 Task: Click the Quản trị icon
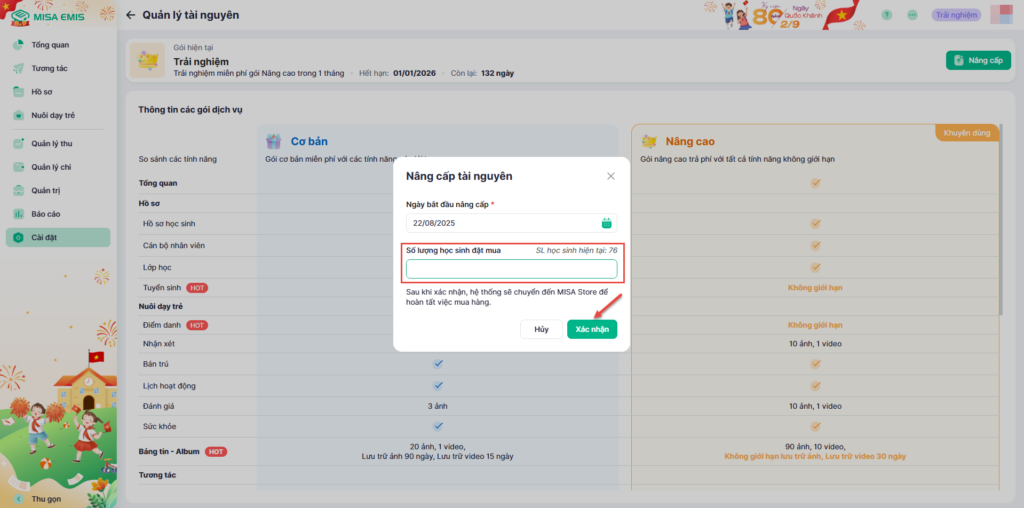(x=19, y=191)
